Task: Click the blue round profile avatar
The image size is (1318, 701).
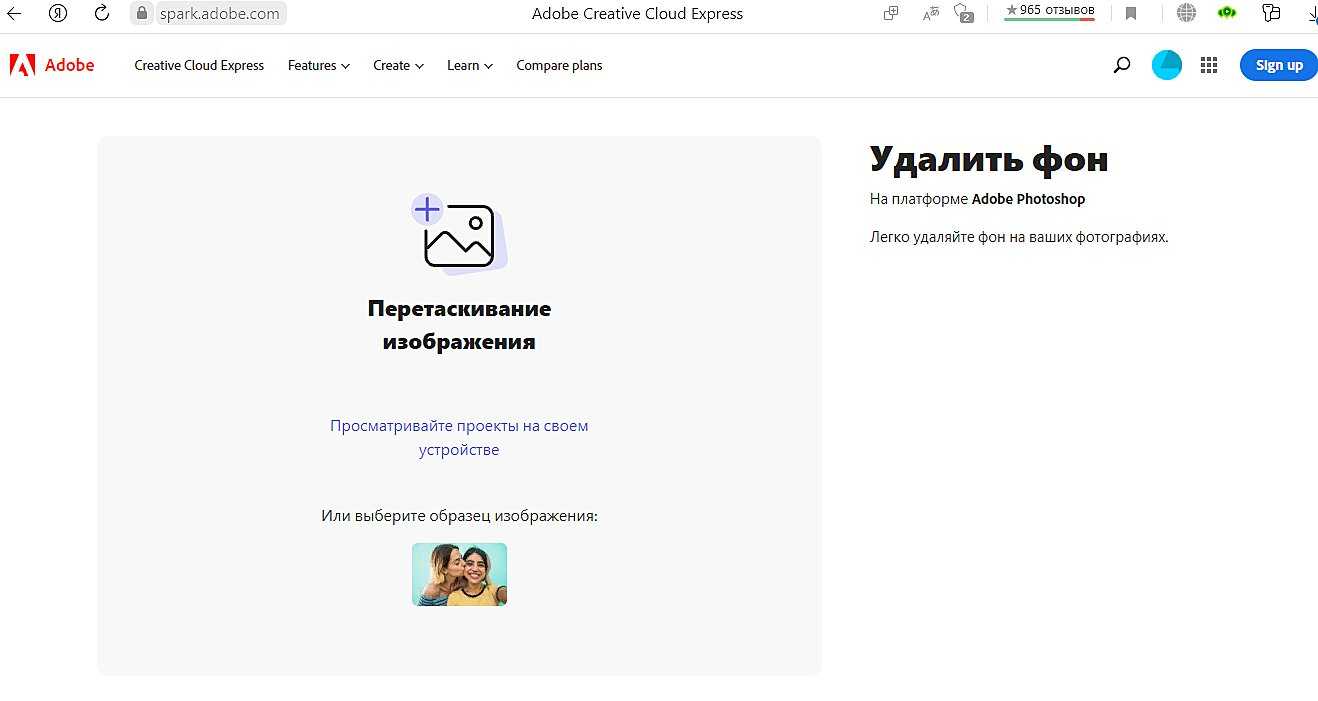Action: click(1166, 65)
